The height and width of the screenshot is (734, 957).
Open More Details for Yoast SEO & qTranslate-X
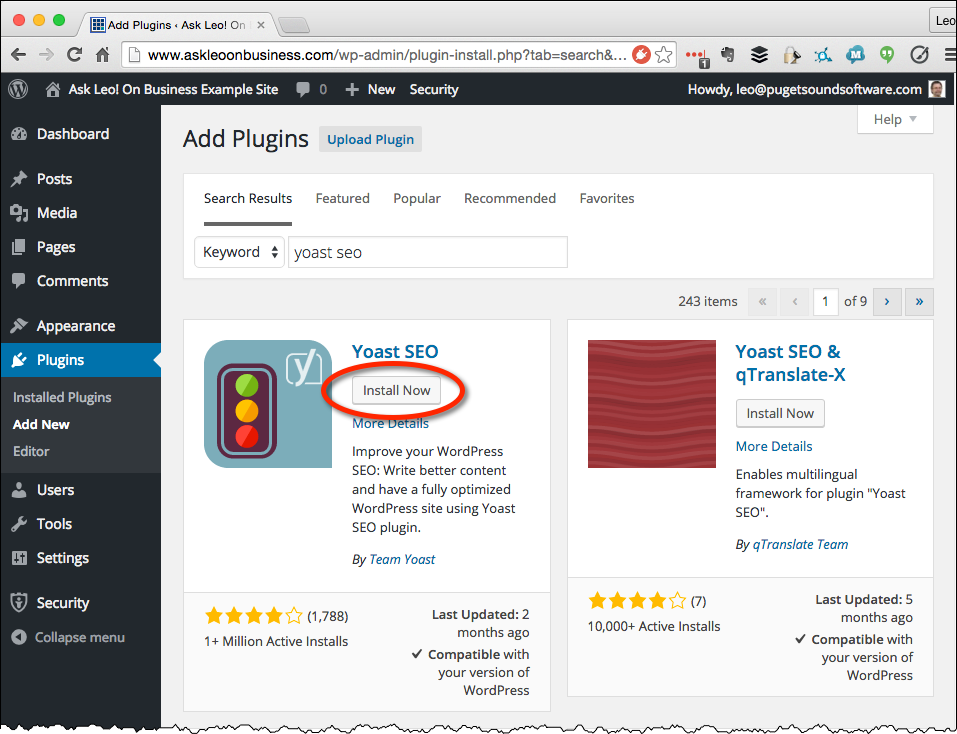pos(774,447)
